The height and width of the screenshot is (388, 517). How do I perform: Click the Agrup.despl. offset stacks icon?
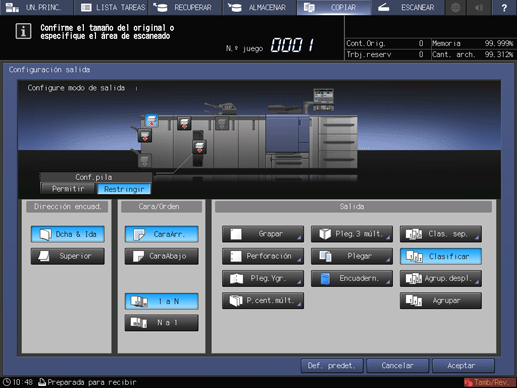pyautogui.click(x=414, y=278)
